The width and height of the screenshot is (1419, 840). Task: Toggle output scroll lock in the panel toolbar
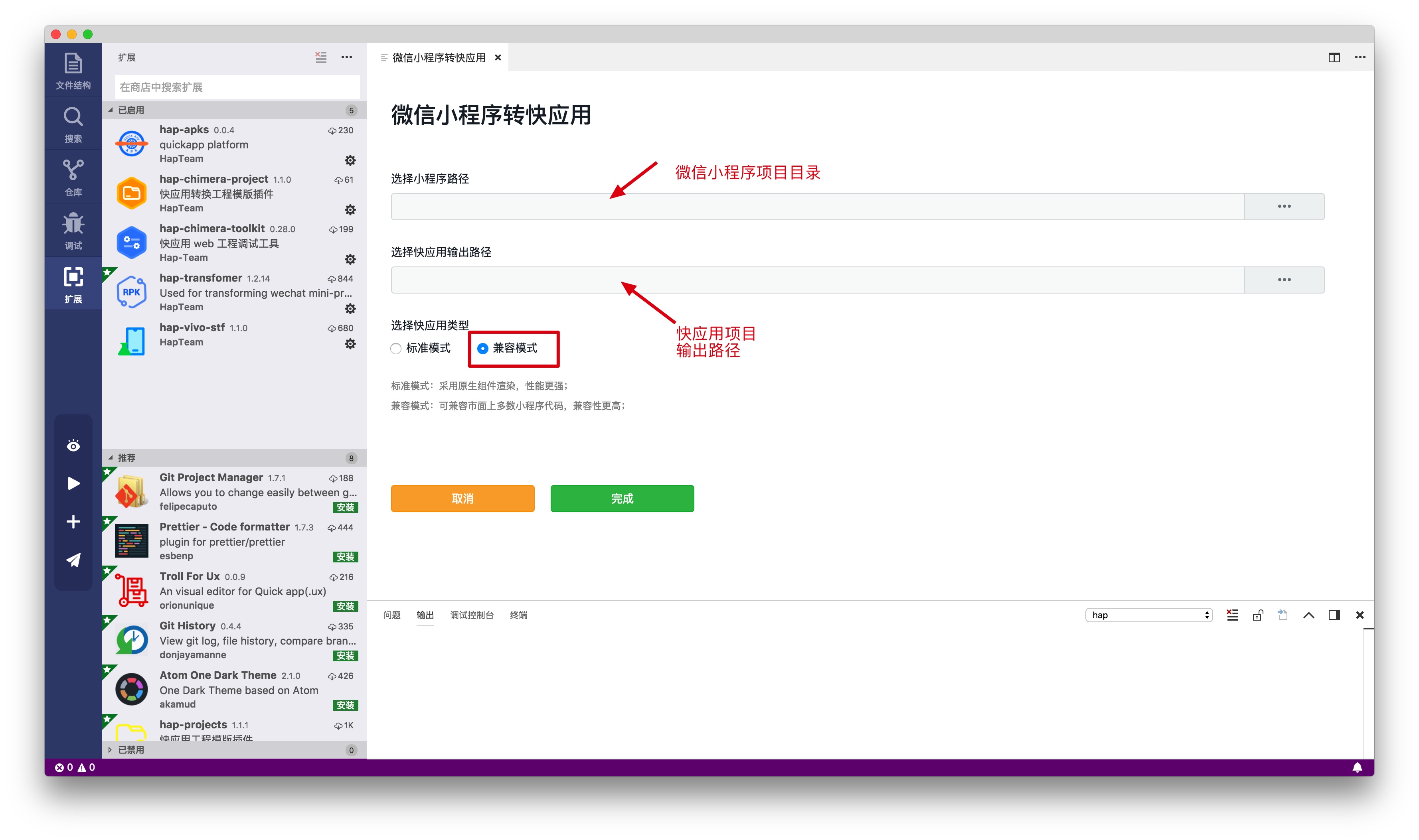point(1258,615)
